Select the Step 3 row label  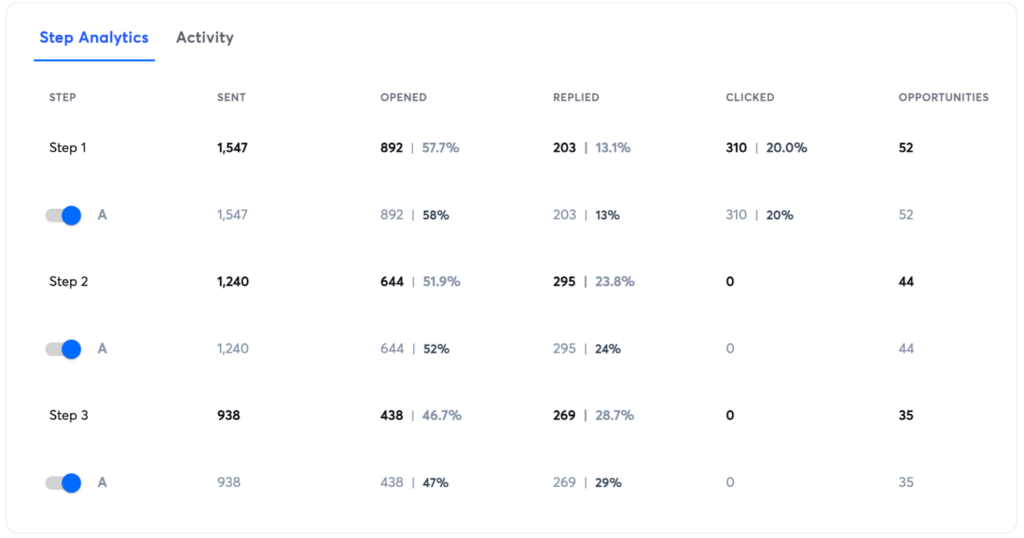click(x=68, y=416)
